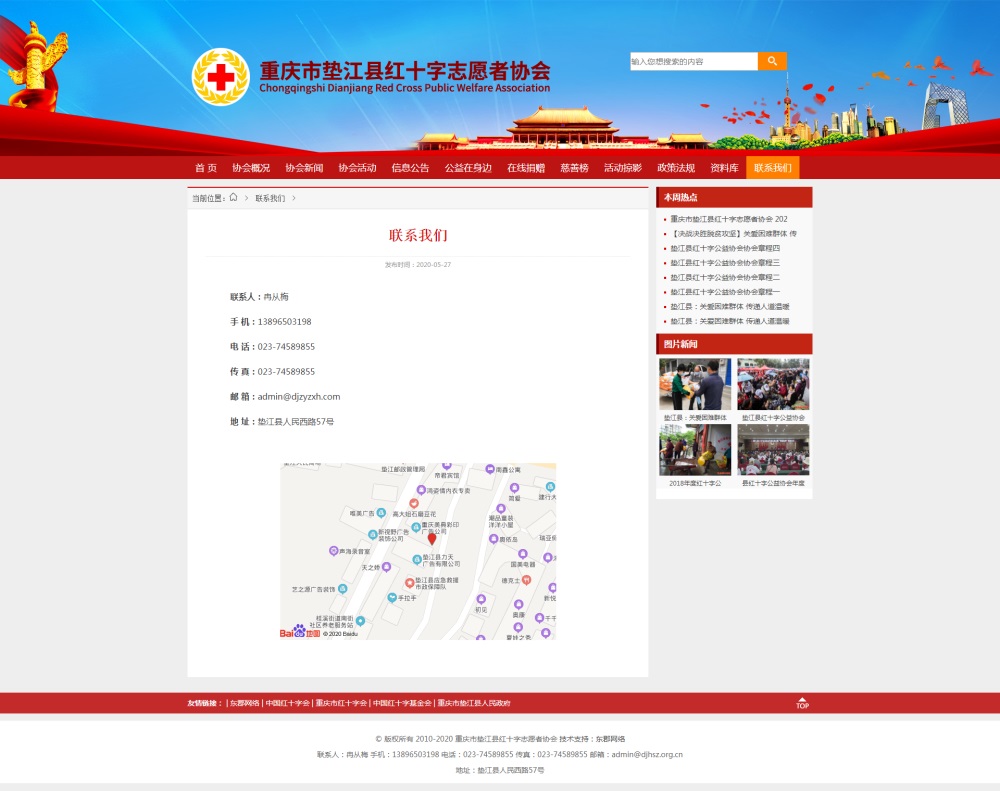Viewport: 1000px width, 791px height.
Task: Click the red location pin on map
Action: (432, 538)
